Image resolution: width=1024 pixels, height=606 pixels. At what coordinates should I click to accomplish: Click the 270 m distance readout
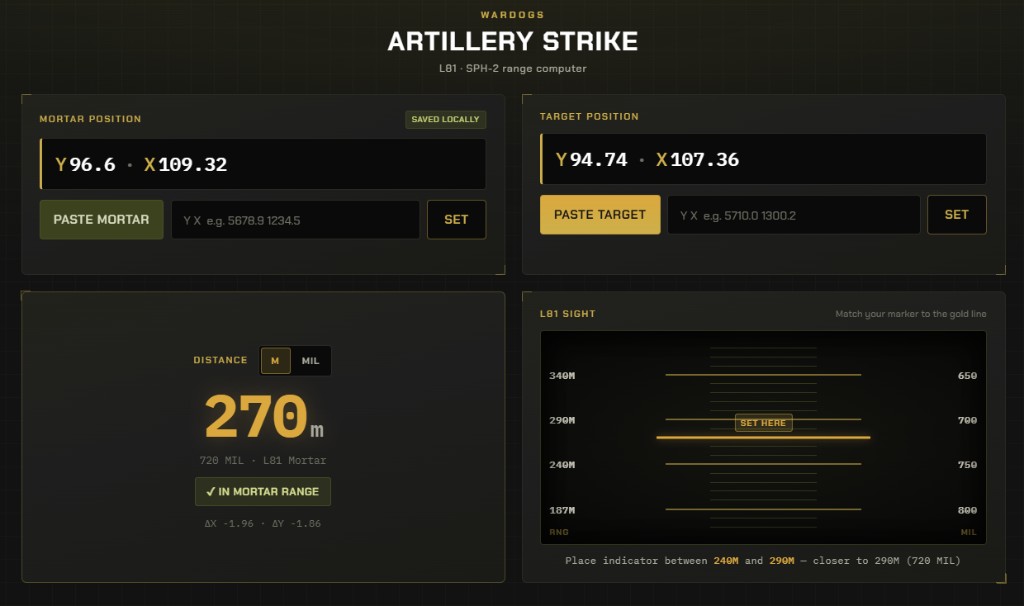point(264,416)
